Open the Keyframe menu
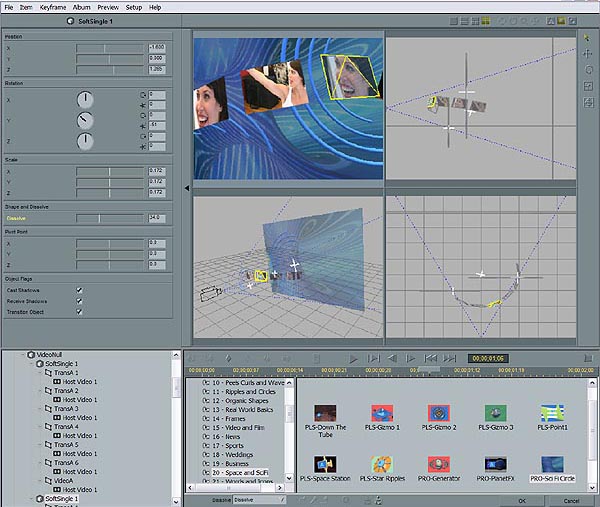This screenshot has height=507, width=600. coord(53,7)
